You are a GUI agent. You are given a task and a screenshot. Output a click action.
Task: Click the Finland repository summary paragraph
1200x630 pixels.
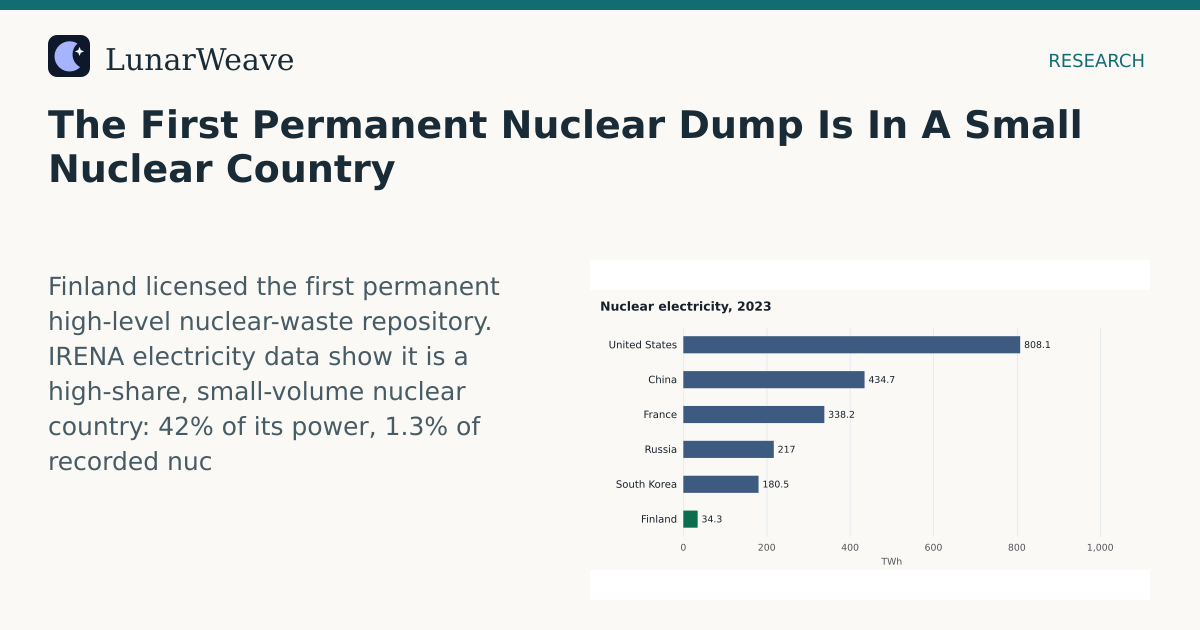click(x=274, y=374)
